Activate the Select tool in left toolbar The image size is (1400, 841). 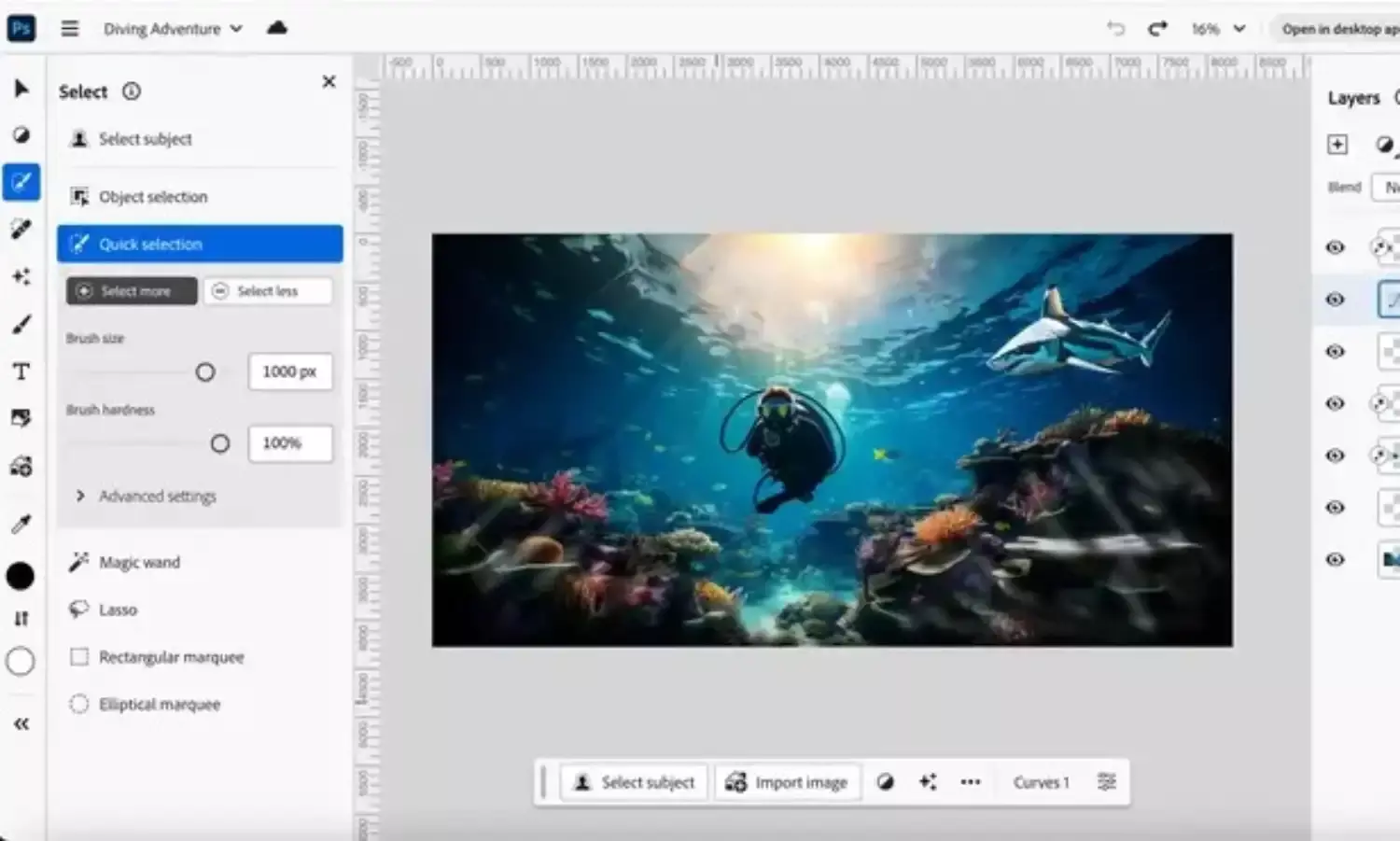tap(21, 182)
